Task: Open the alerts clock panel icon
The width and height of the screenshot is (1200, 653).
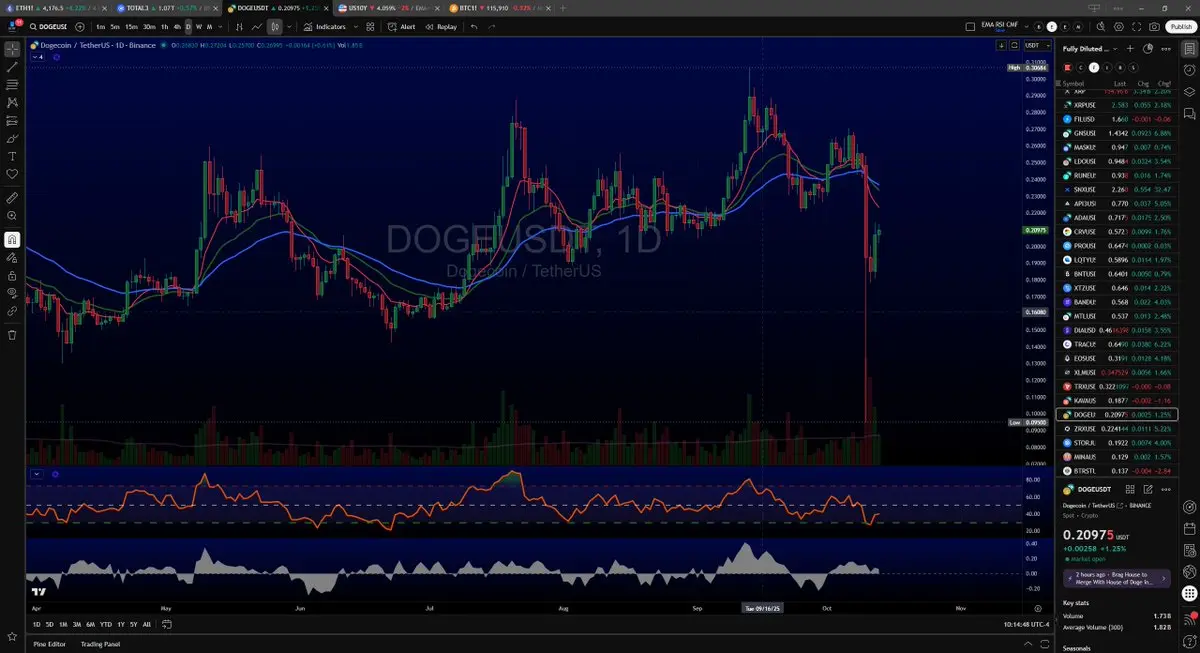Action: pos(1190,70)
